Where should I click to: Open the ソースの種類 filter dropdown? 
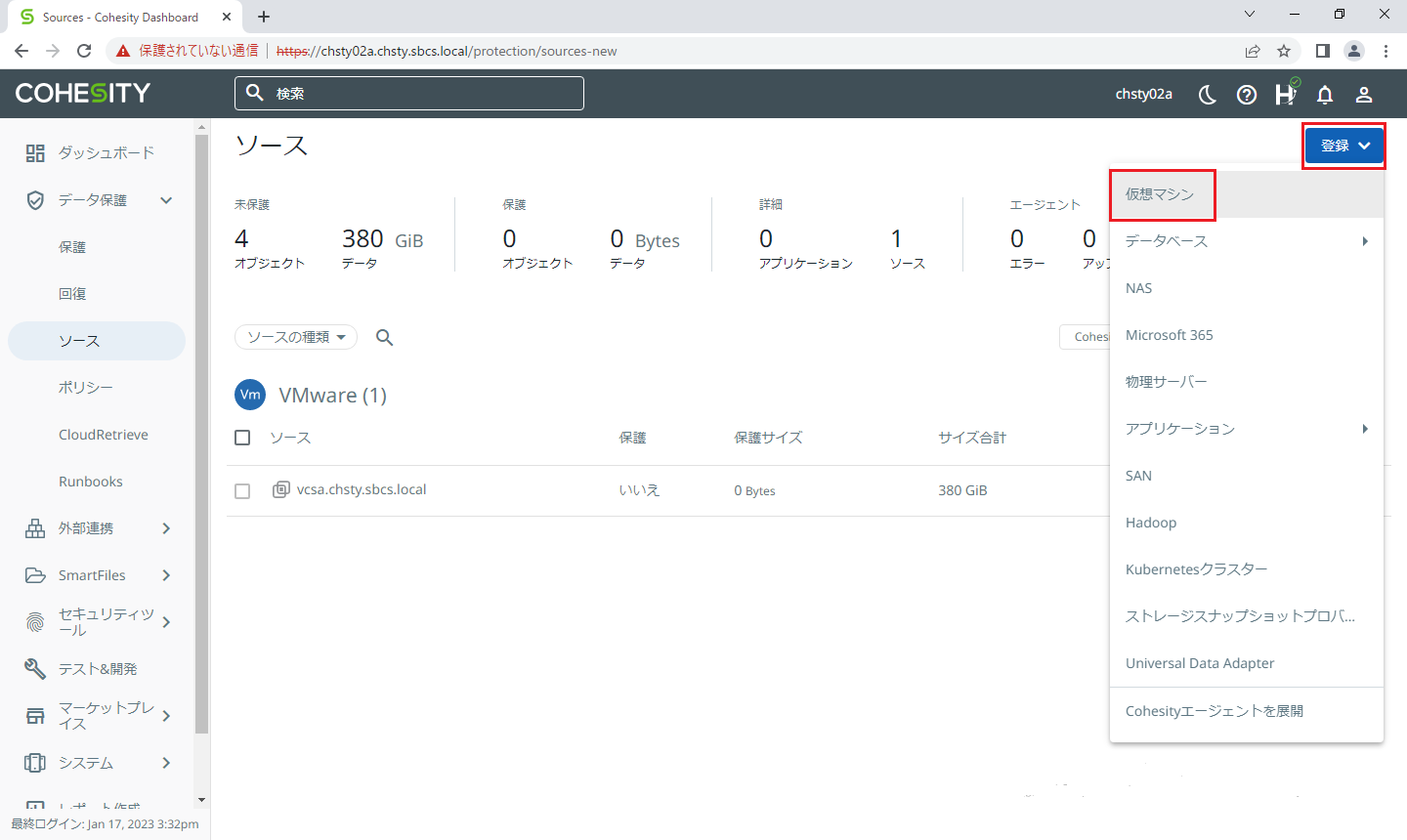[296, 337]
